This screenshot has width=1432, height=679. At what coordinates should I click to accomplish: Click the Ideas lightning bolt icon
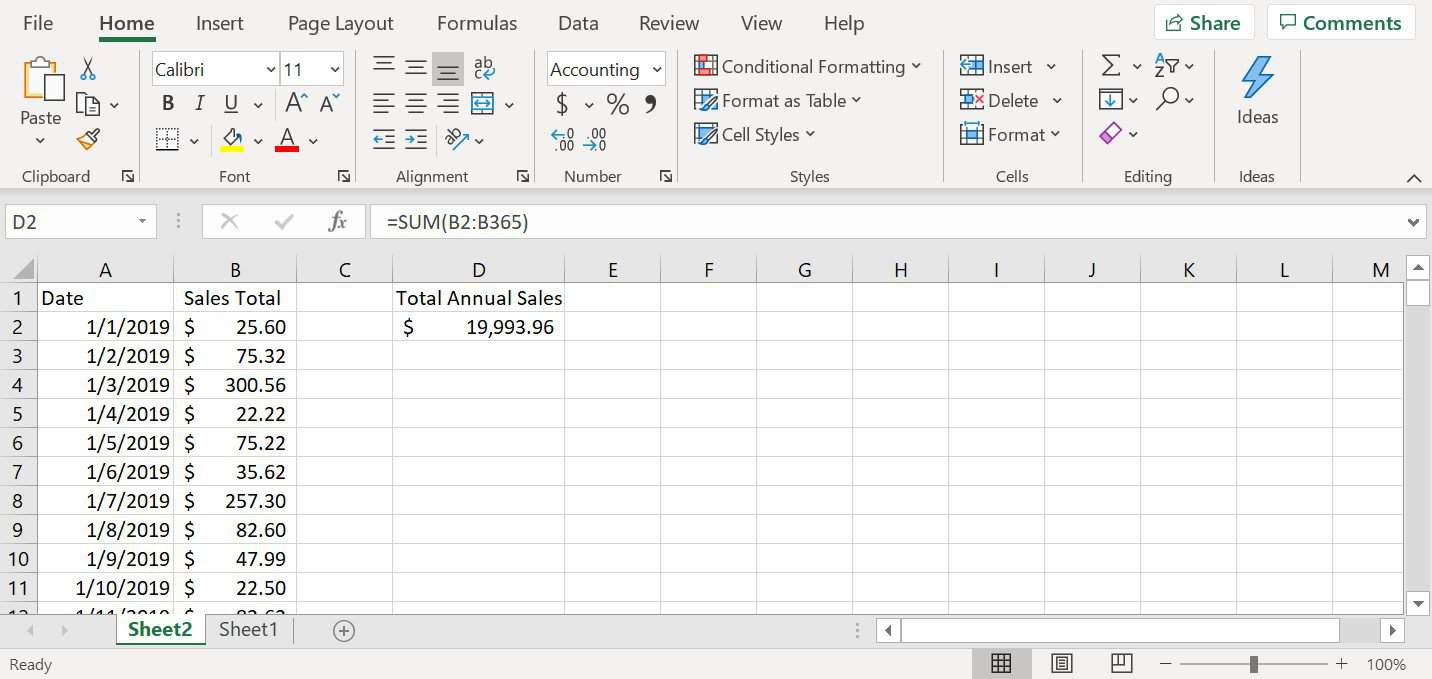1257,75
